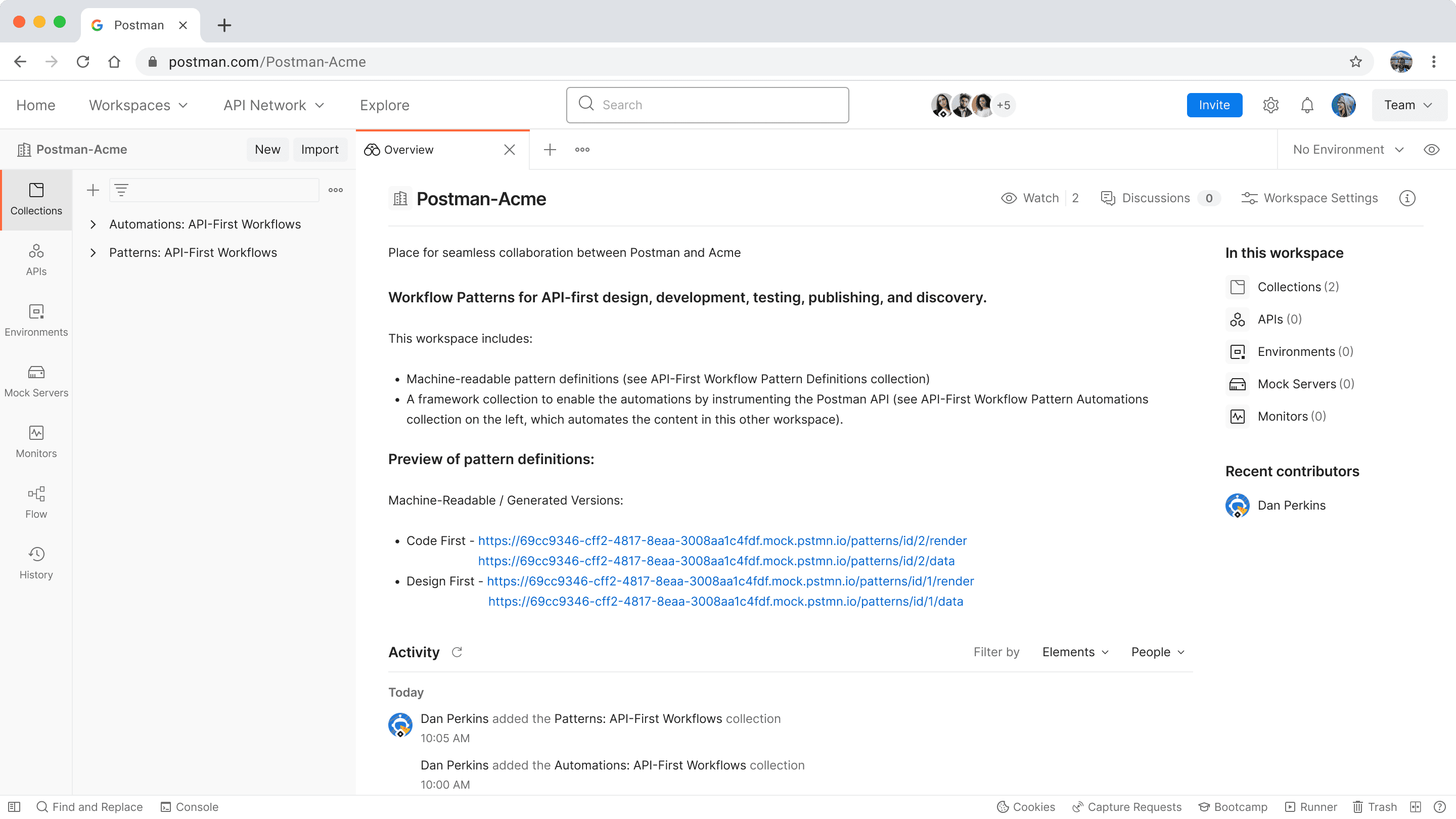Click the New button
The height and width of the screenshot is (819, 1456).
[267, 150]
